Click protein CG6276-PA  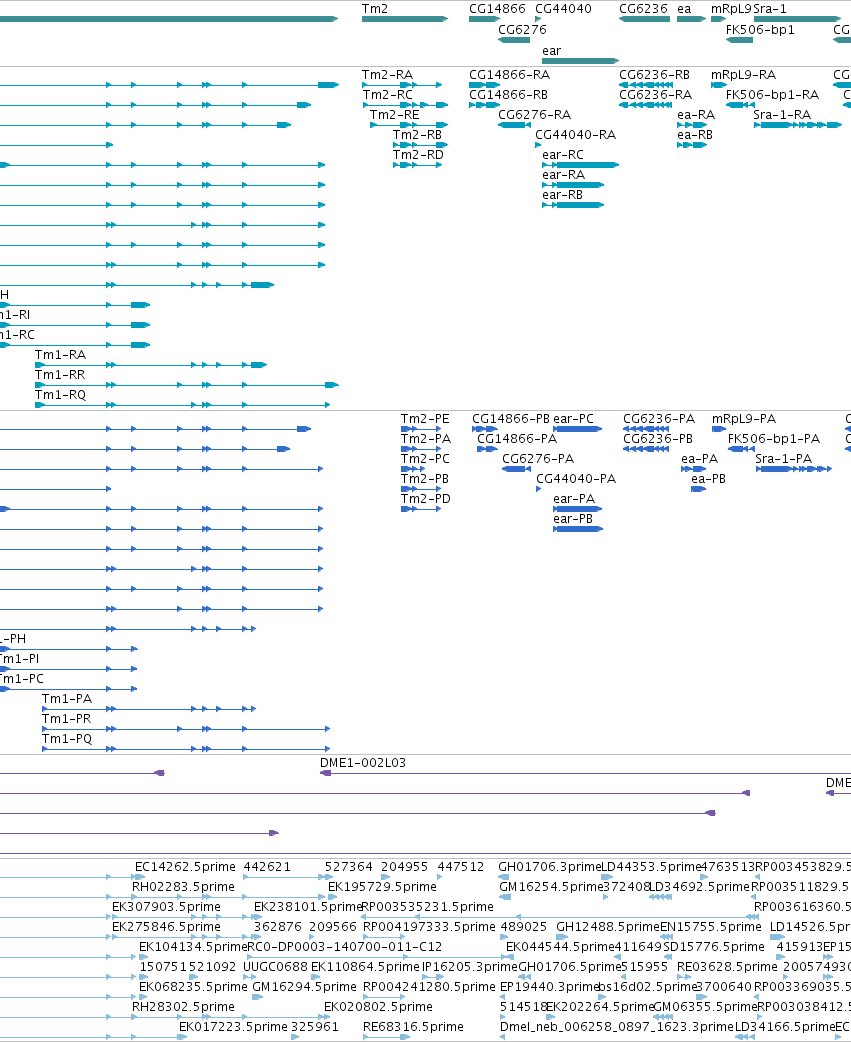(516, 469)
